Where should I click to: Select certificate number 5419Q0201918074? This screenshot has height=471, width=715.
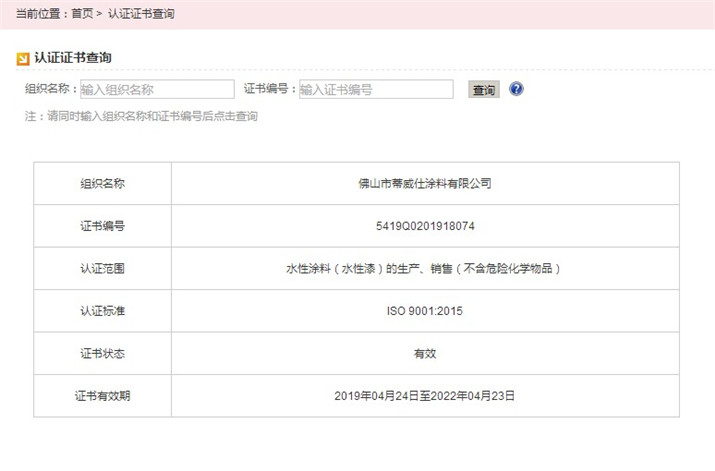coord(425,226)
